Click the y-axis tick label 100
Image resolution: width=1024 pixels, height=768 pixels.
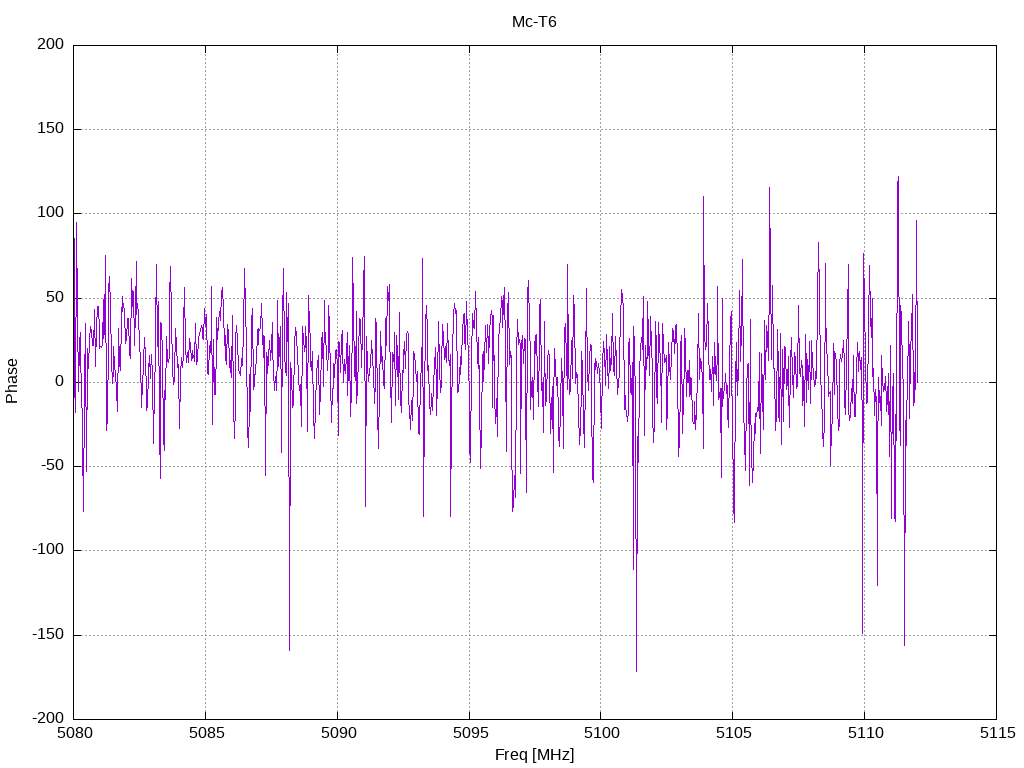[51, 213]
